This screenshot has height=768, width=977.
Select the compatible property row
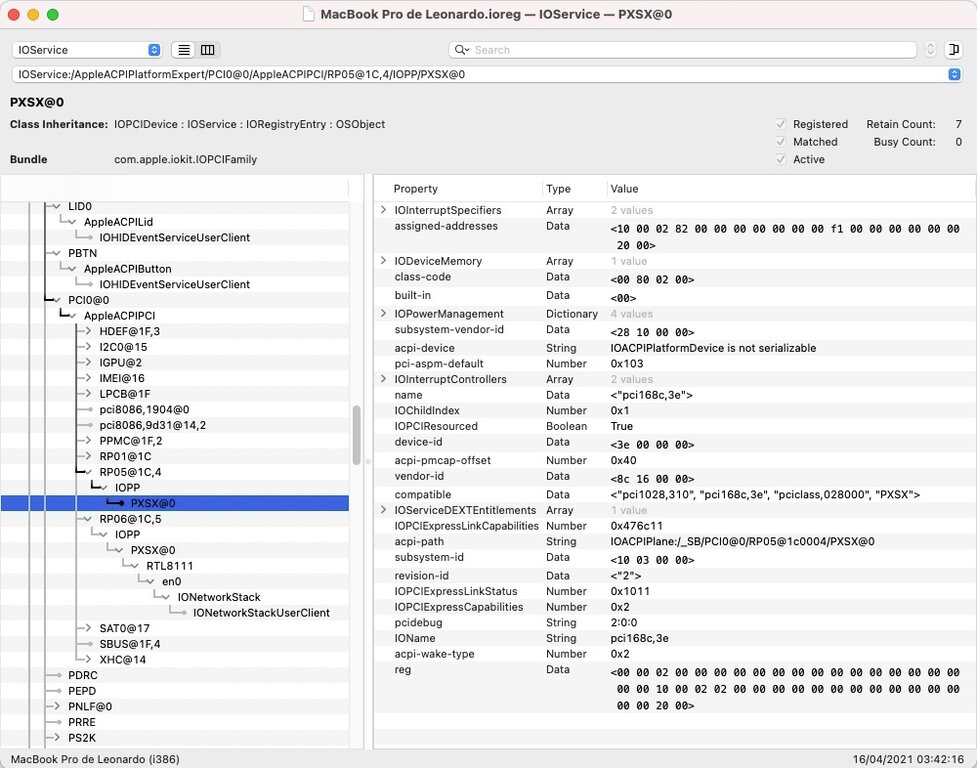[674, 494]
